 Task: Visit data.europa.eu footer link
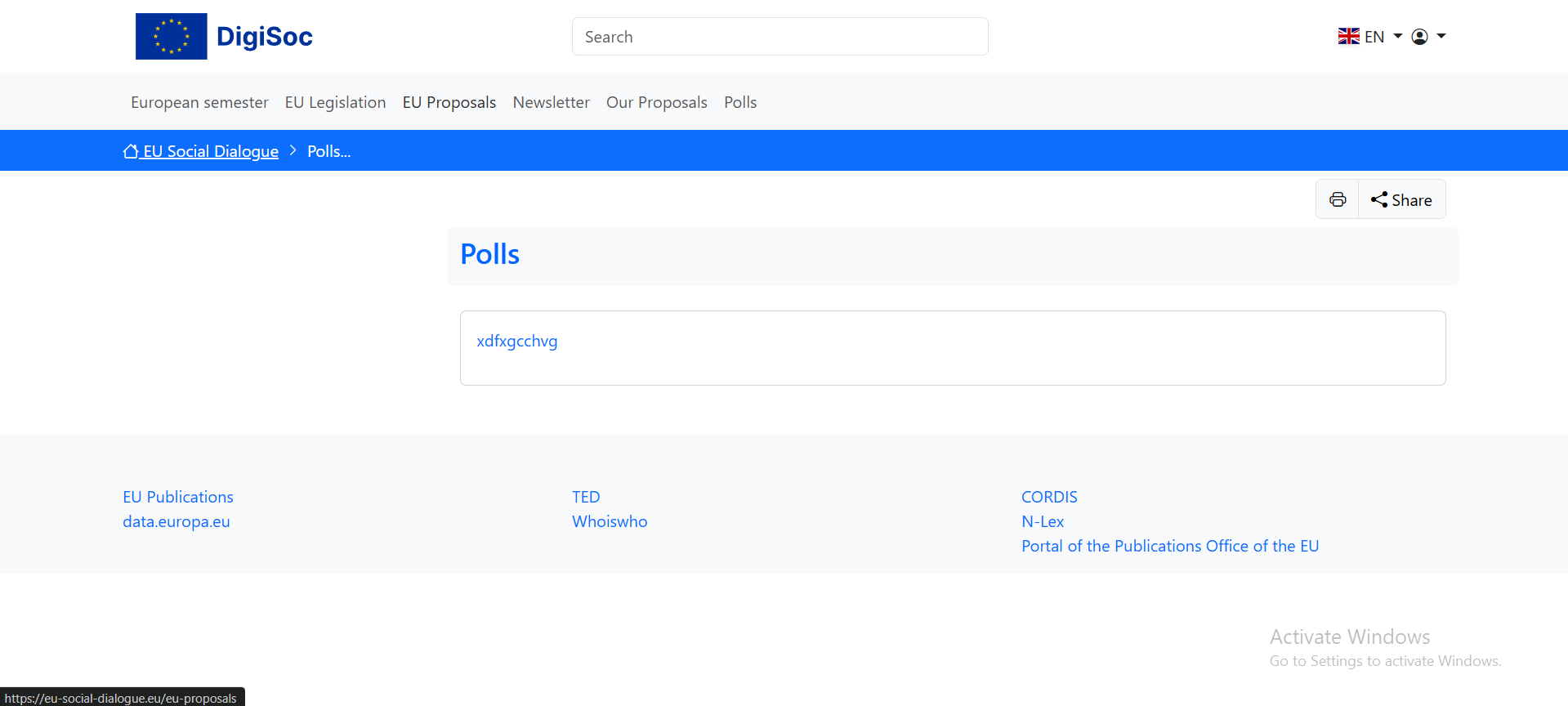click(x=176, y=521)
